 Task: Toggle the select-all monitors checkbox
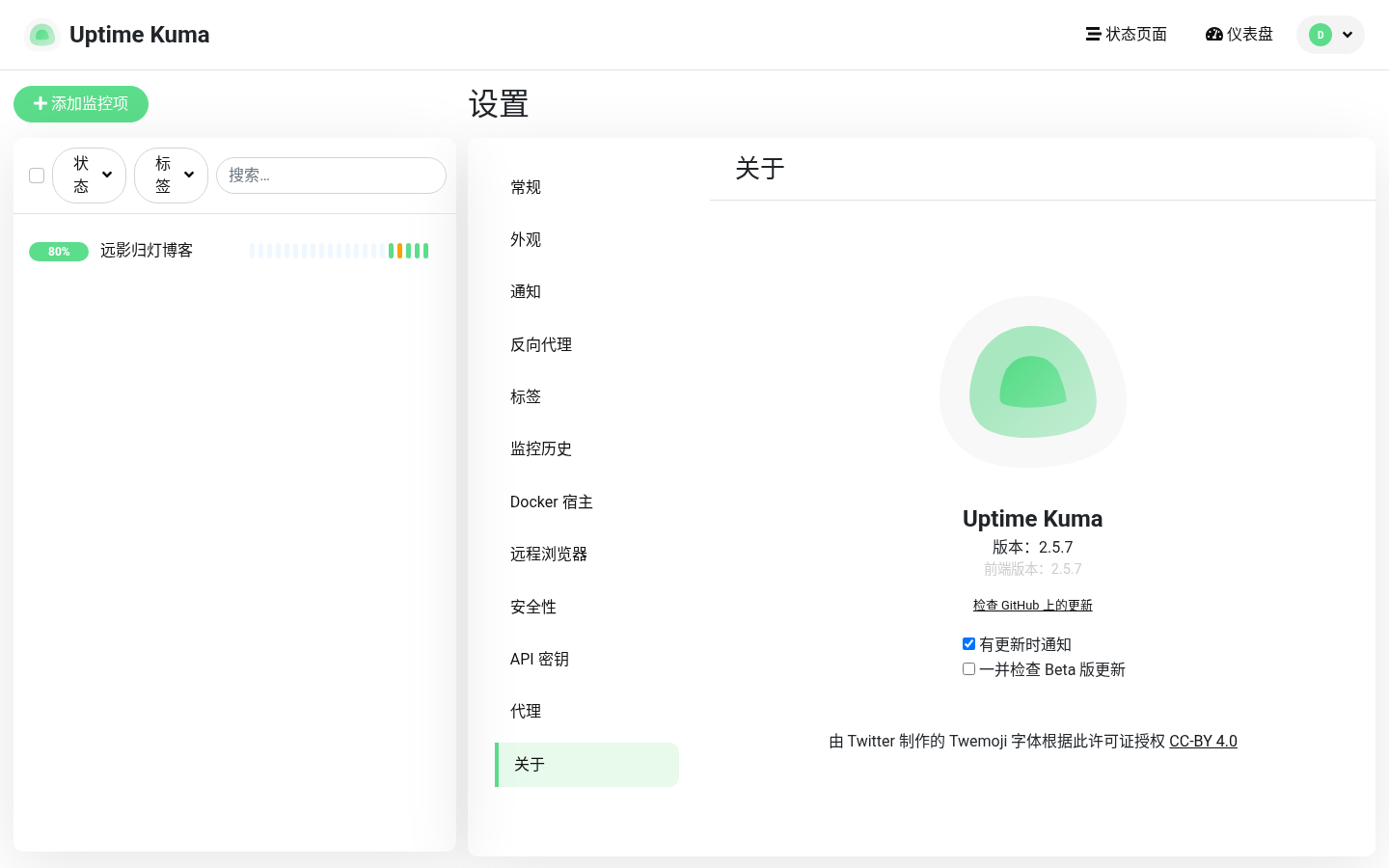37,176
